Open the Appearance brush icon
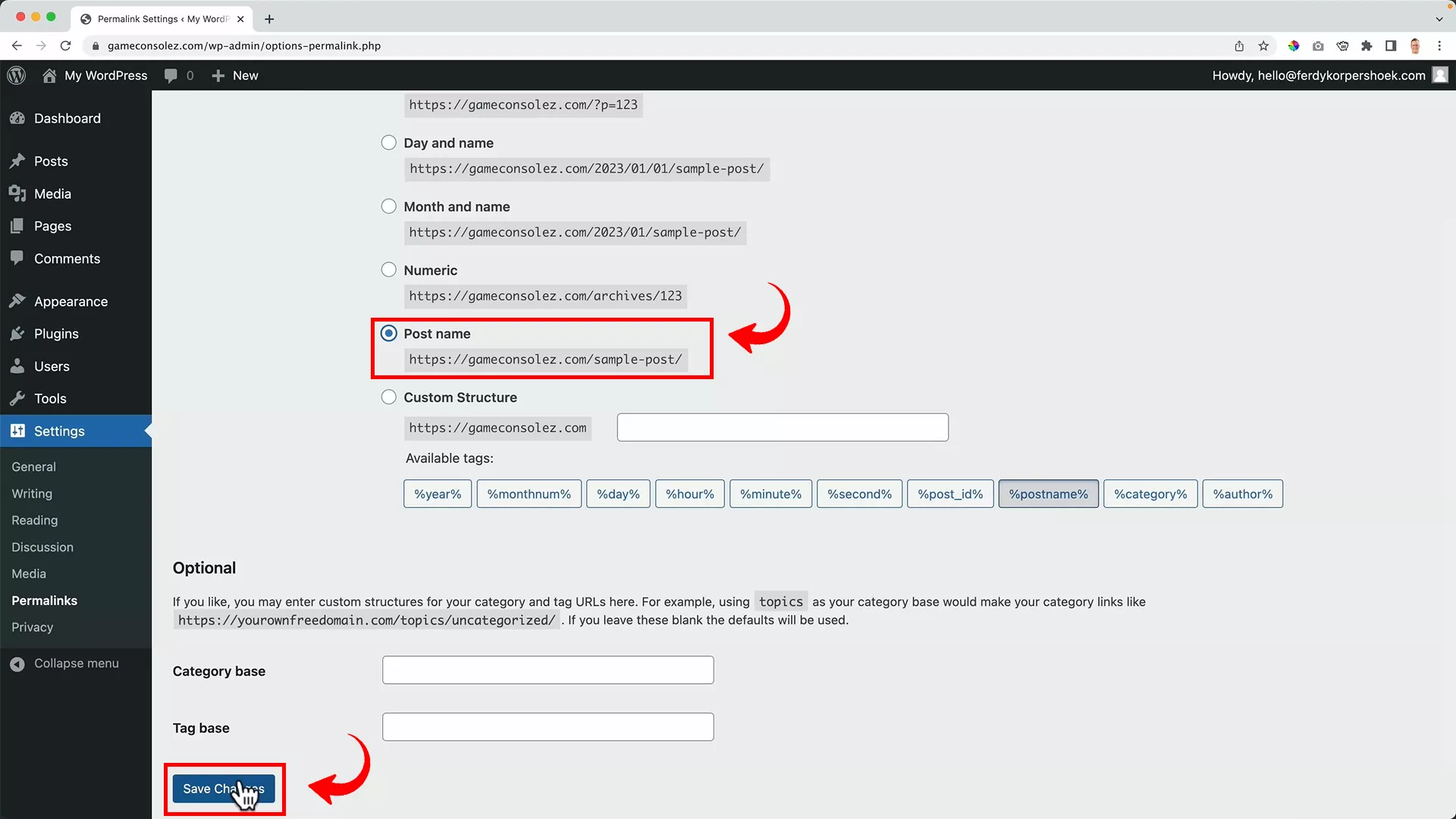The width and height of the screenshot is (1456, 819). (x=17, y=301)
